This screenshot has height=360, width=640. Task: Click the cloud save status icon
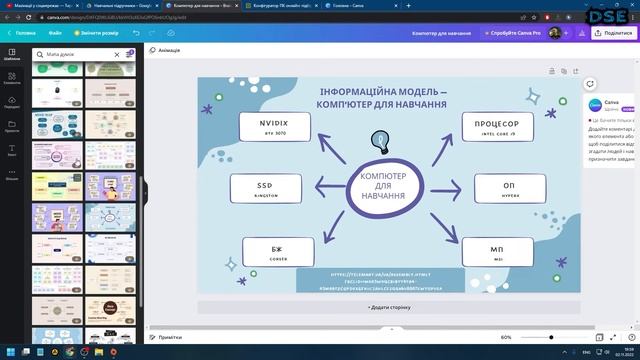click(171, 33)
